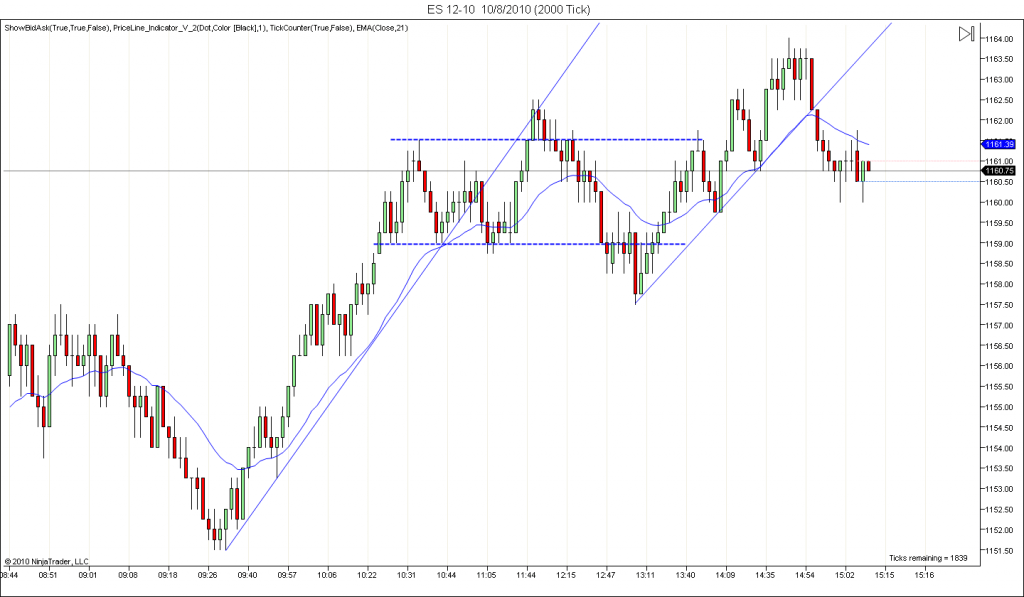
Task: Click the black 1160.75 last price marker
Action: point(999,170)
